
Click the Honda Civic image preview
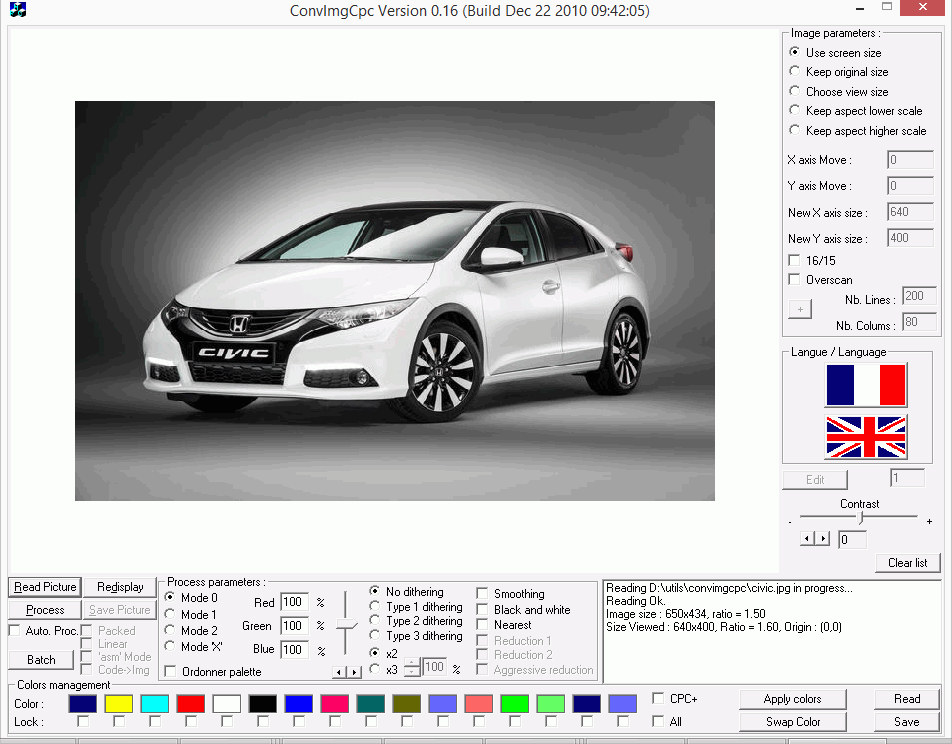(395, 301)
